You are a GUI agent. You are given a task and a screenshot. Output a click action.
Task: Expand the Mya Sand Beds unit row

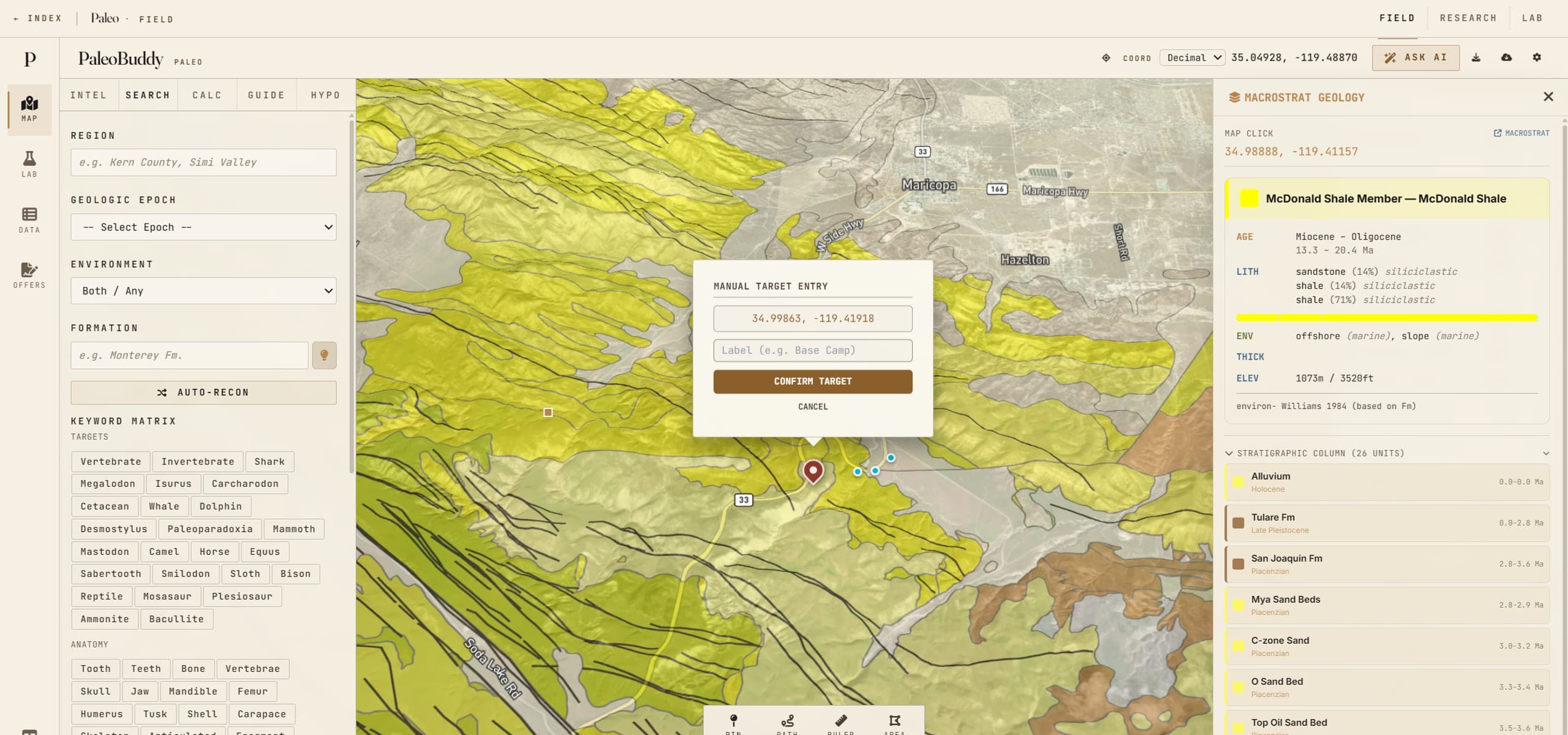click(x=1387, y=605)
